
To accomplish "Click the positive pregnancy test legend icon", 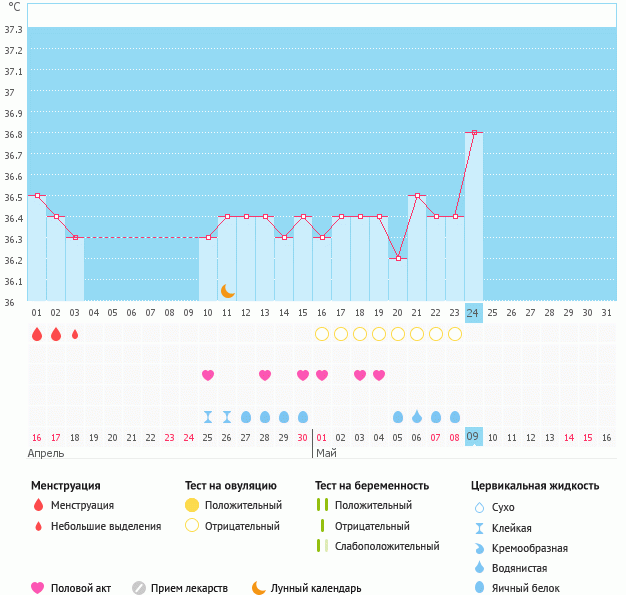I will click(322, 505).
